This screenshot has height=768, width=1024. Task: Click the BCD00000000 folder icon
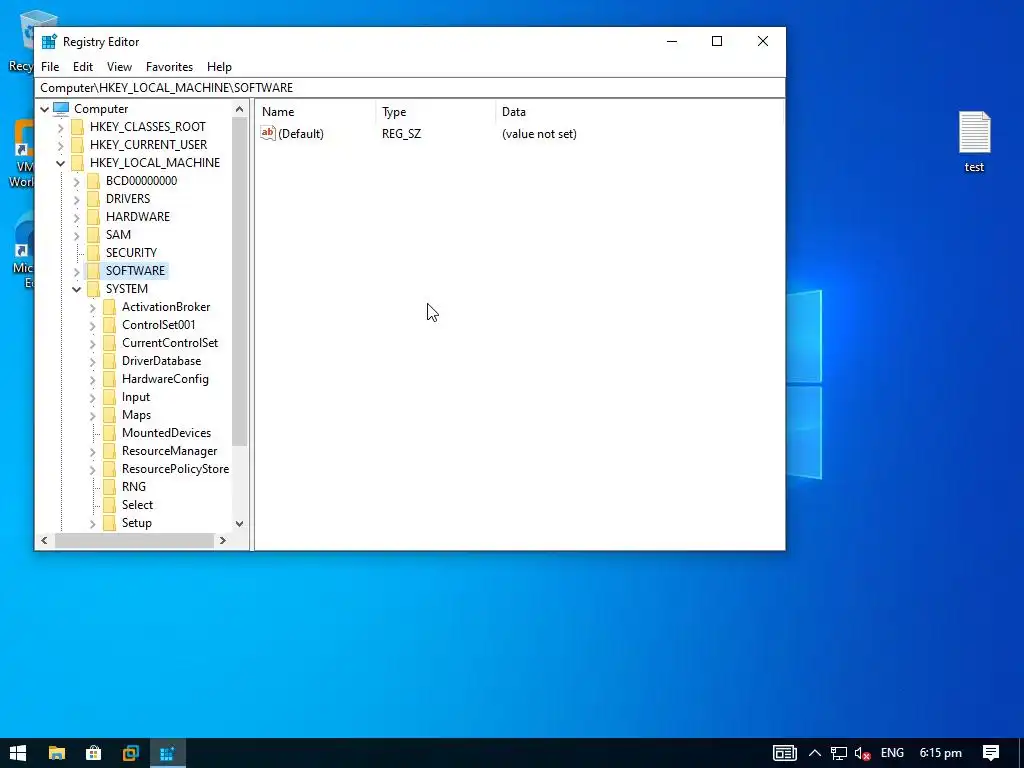(93, 181)
